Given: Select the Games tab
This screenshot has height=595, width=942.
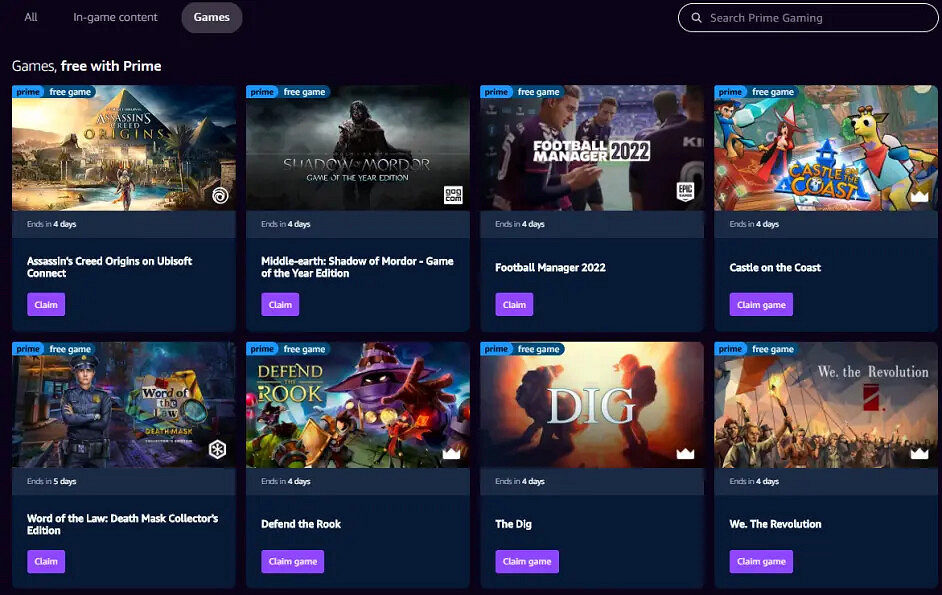Looking at the screenshot, I should click(x=212, y=17).
